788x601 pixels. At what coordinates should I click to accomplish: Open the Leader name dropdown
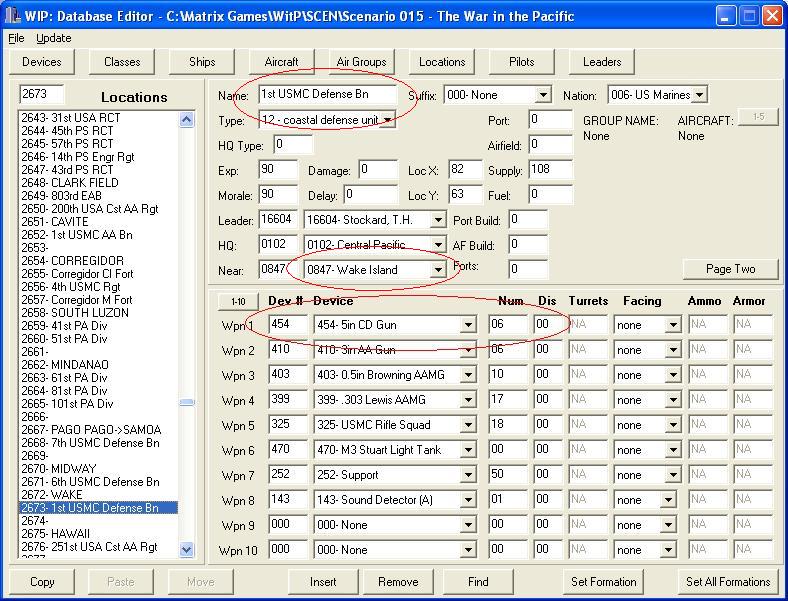click(438, 220)
